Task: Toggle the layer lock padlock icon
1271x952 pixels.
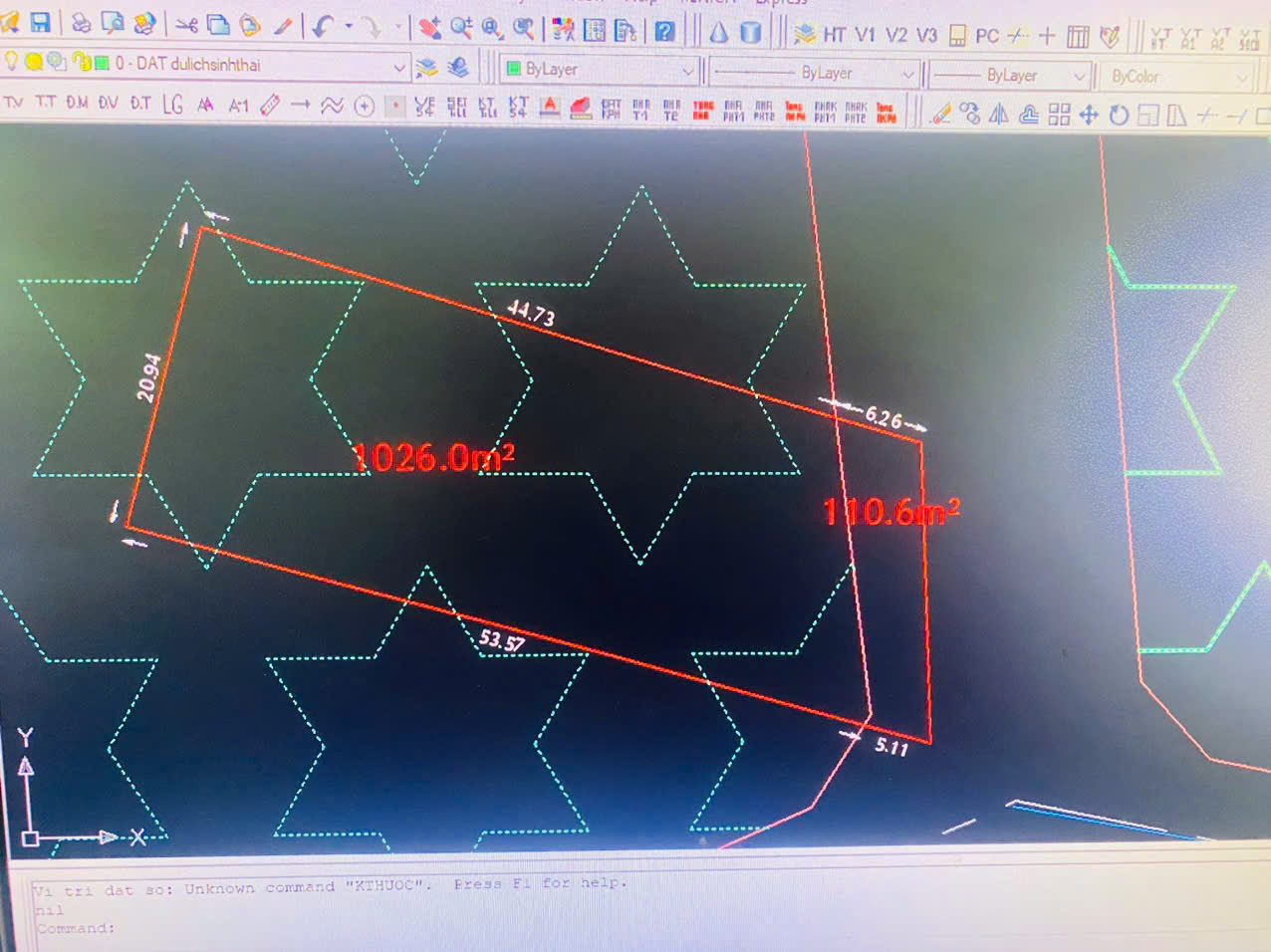Action: (80, 64)
